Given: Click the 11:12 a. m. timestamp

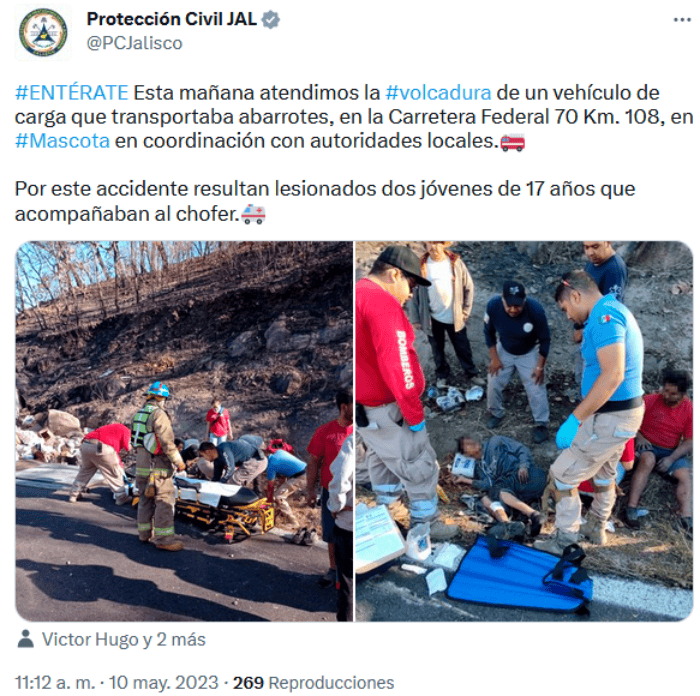Looking at the screenshot, I should point(55,683).
